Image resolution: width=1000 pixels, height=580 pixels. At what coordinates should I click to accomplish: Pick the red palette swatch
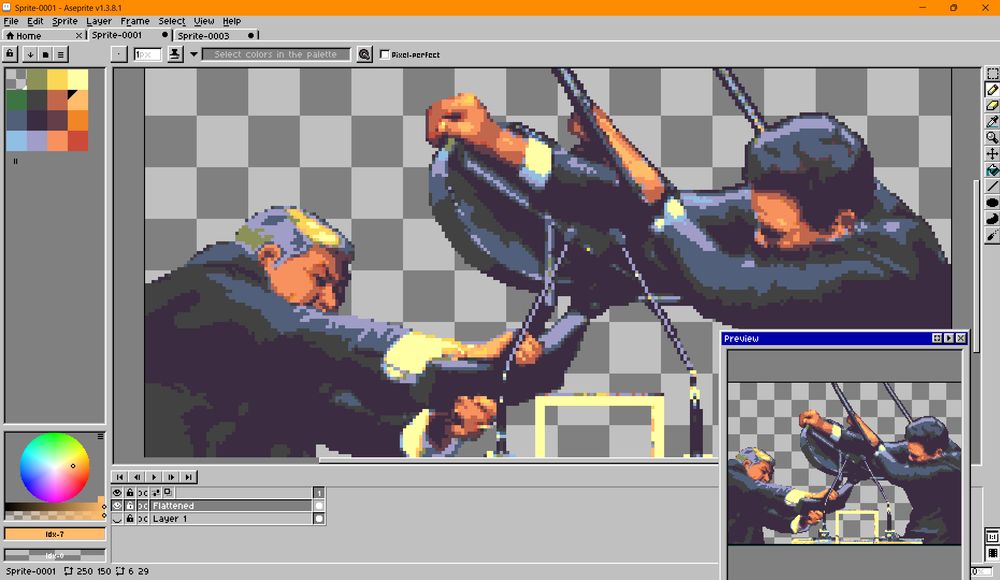pos(78,141)
